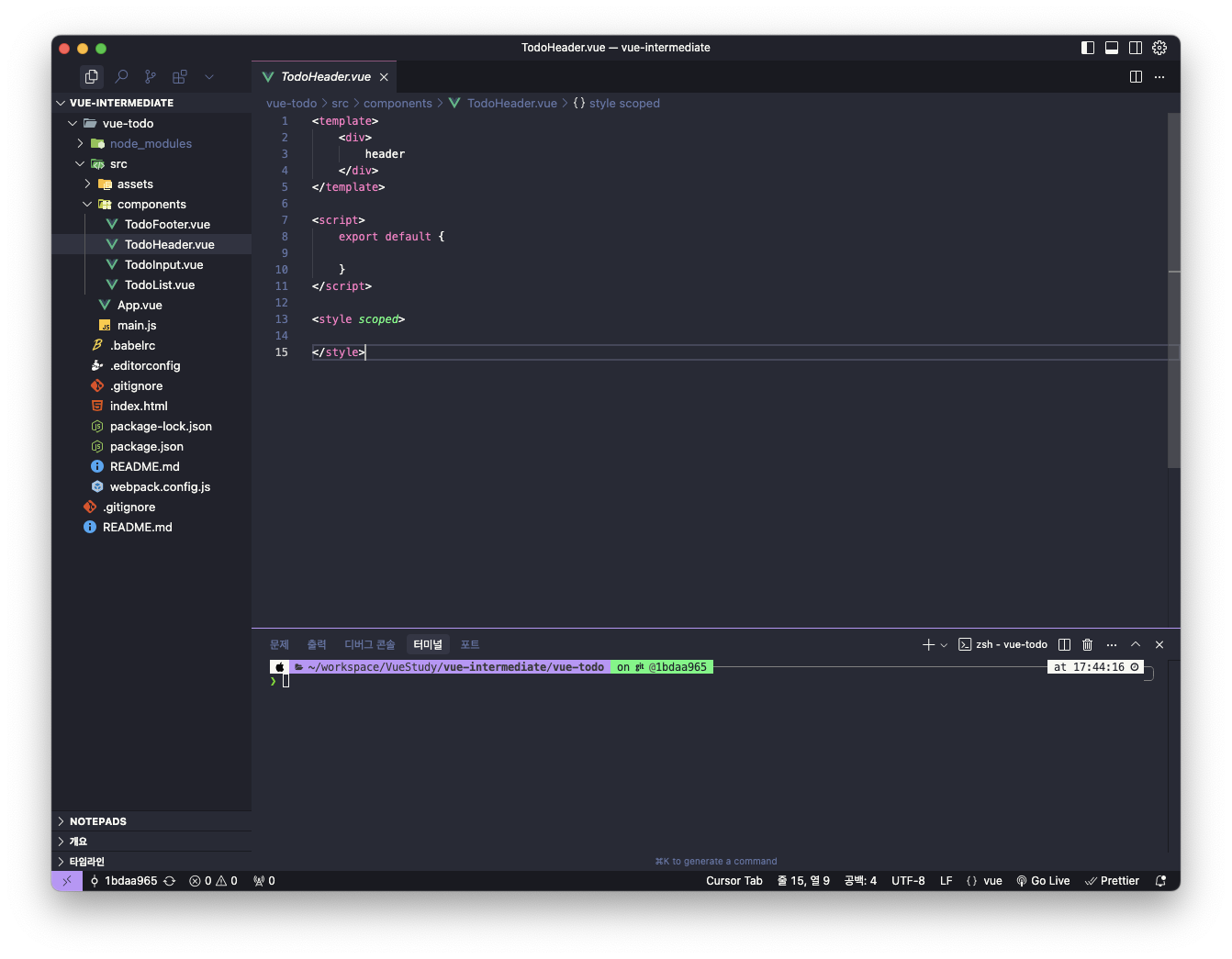
Task: Open the Search view icon
Action: pos(121,77)
